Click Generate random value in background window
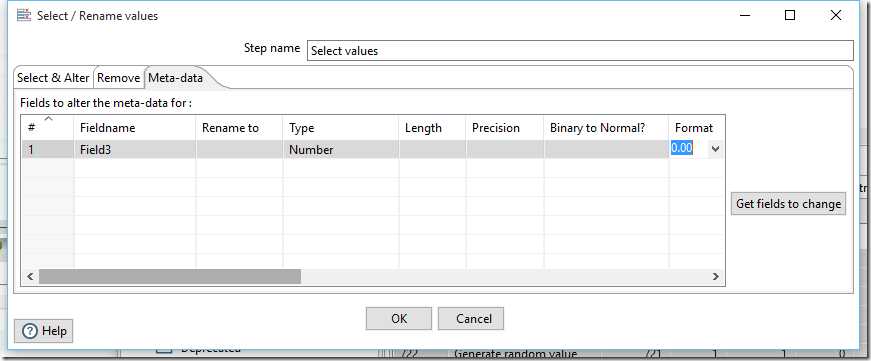 515,354
